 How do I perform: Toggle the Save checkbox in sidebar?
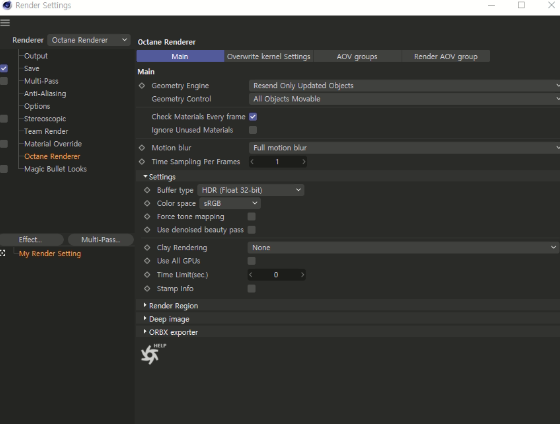coord(4,68)
